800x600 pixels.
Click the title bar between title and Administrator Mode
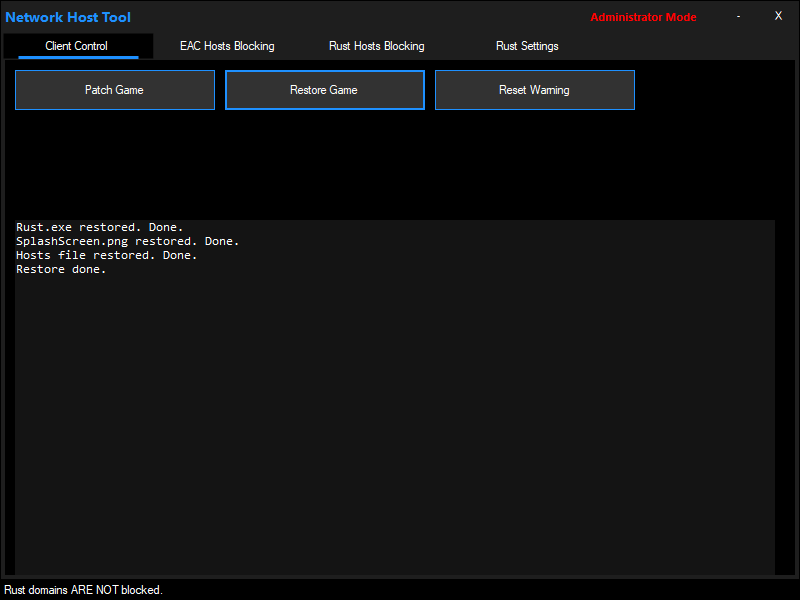(360, 17)
